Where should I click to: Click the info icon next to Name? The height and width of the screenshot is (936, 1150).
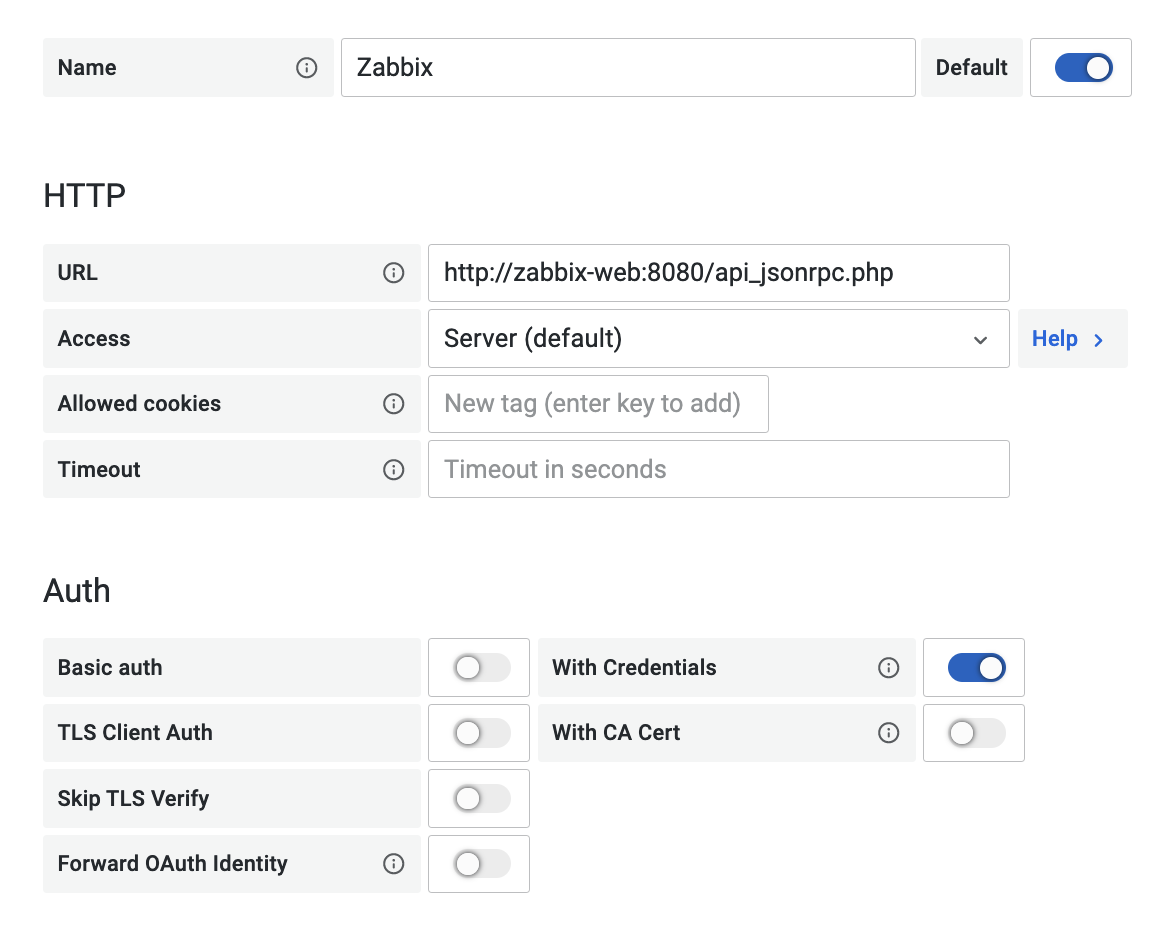307,68
